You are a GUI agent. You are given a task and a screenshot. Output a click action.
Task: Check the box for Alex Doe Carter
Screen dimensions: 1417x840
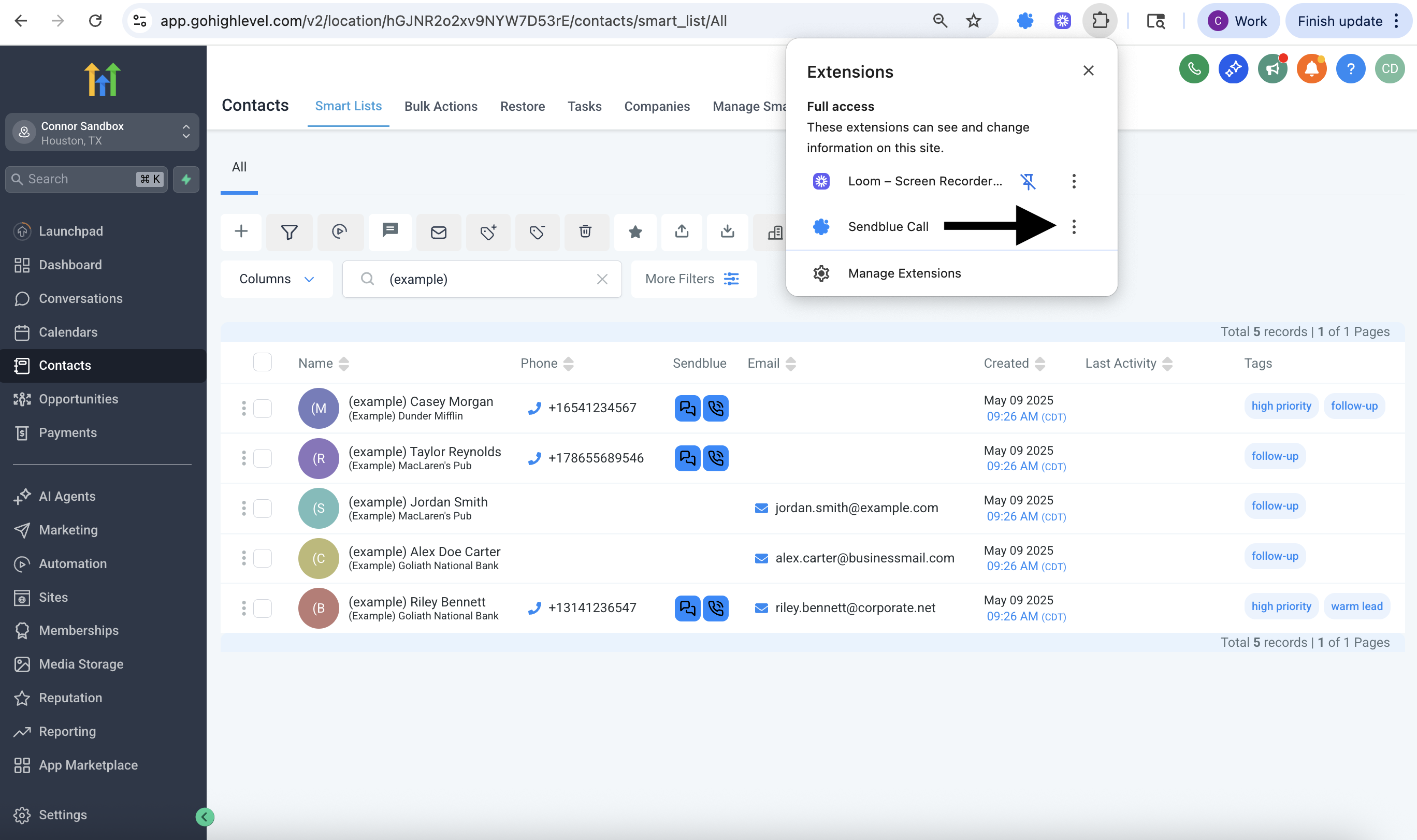263,558
